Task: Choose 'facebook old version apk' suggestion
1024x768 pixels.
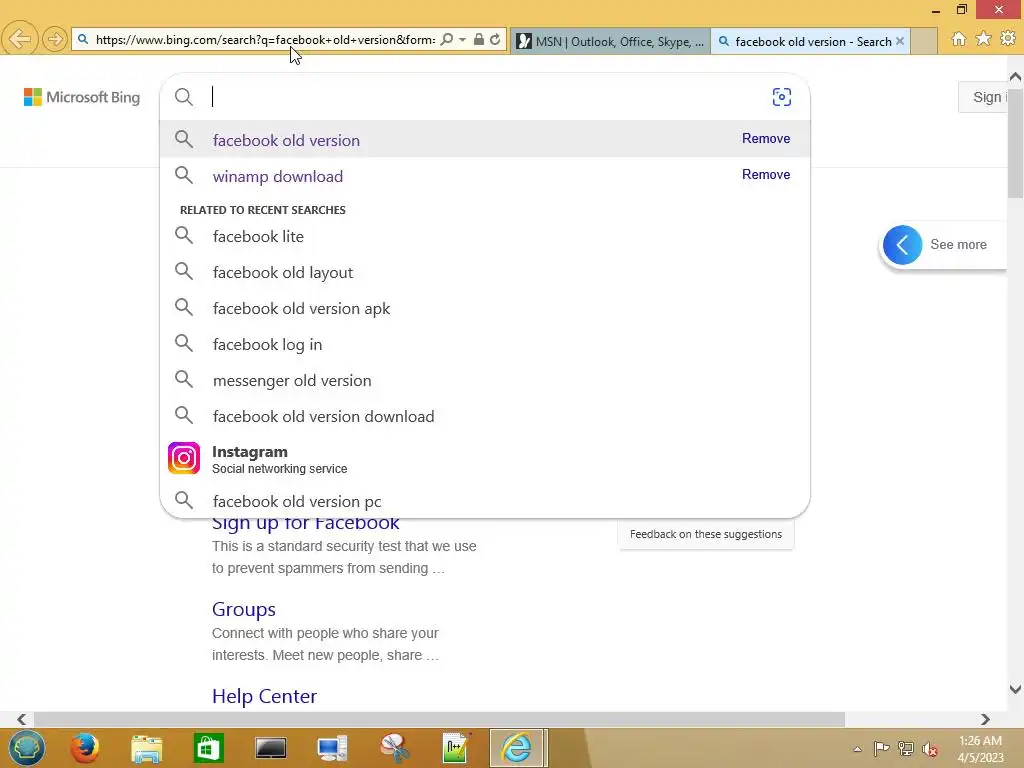Action: (485, 308)
